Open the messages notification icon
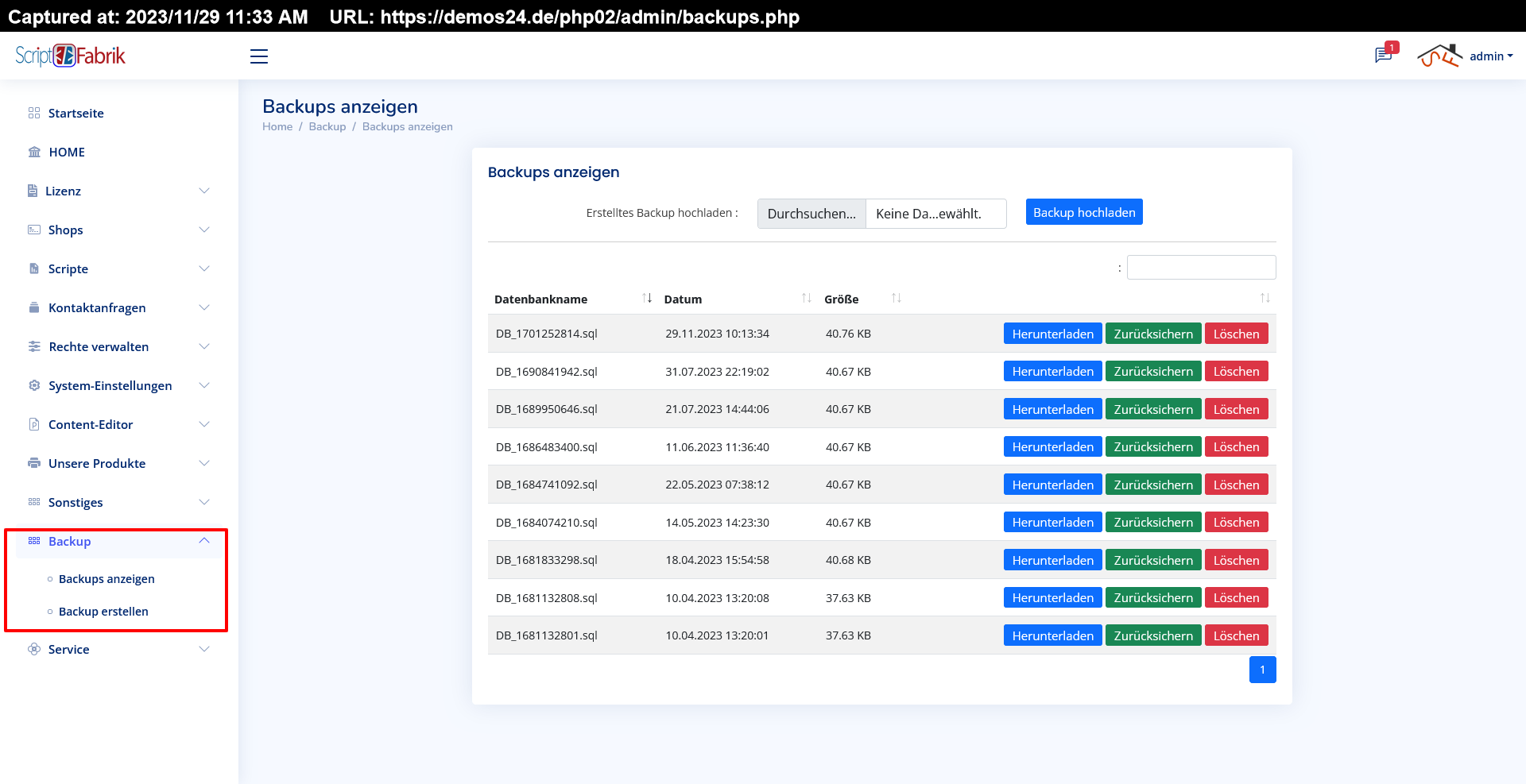Viewport: 1526px width, 784px height. click(x=1384, y=55)
